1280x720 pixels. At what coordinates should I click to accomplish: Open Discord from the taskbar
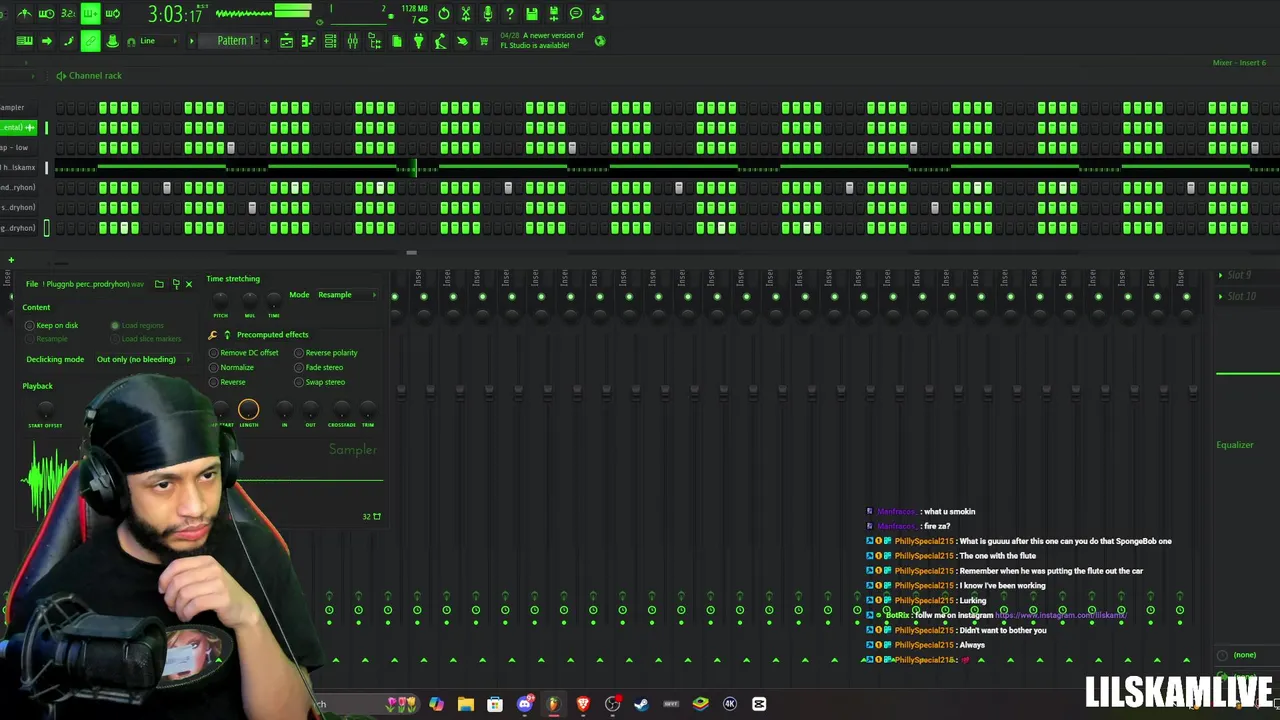pyautogui.click(x=524, y=704)
